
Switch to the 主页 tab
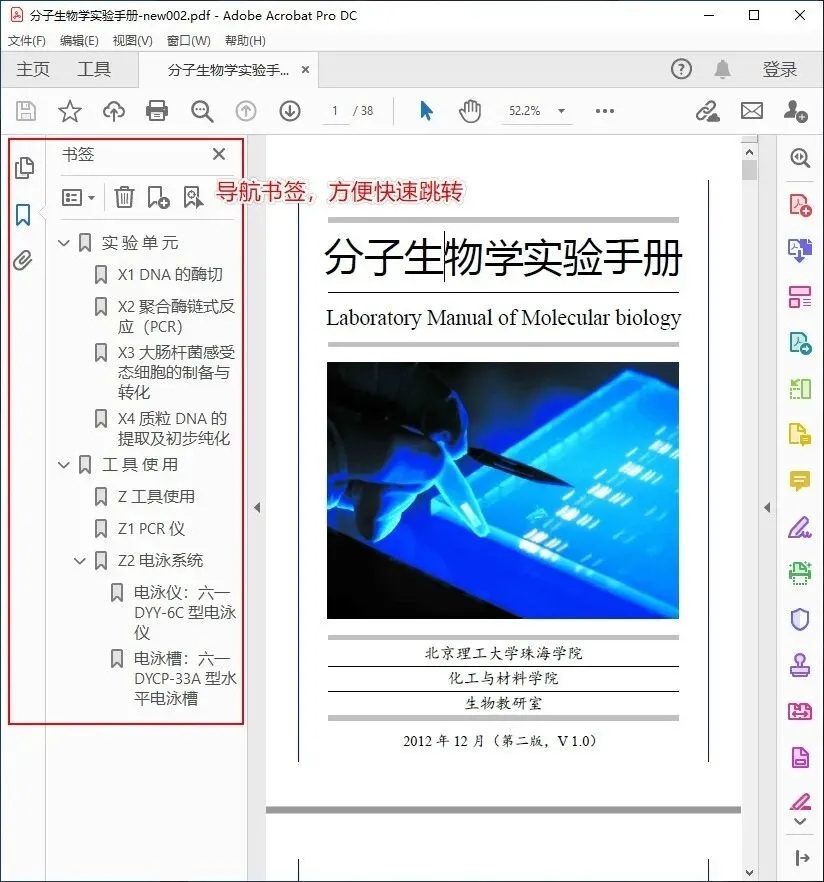coord(33,69)
